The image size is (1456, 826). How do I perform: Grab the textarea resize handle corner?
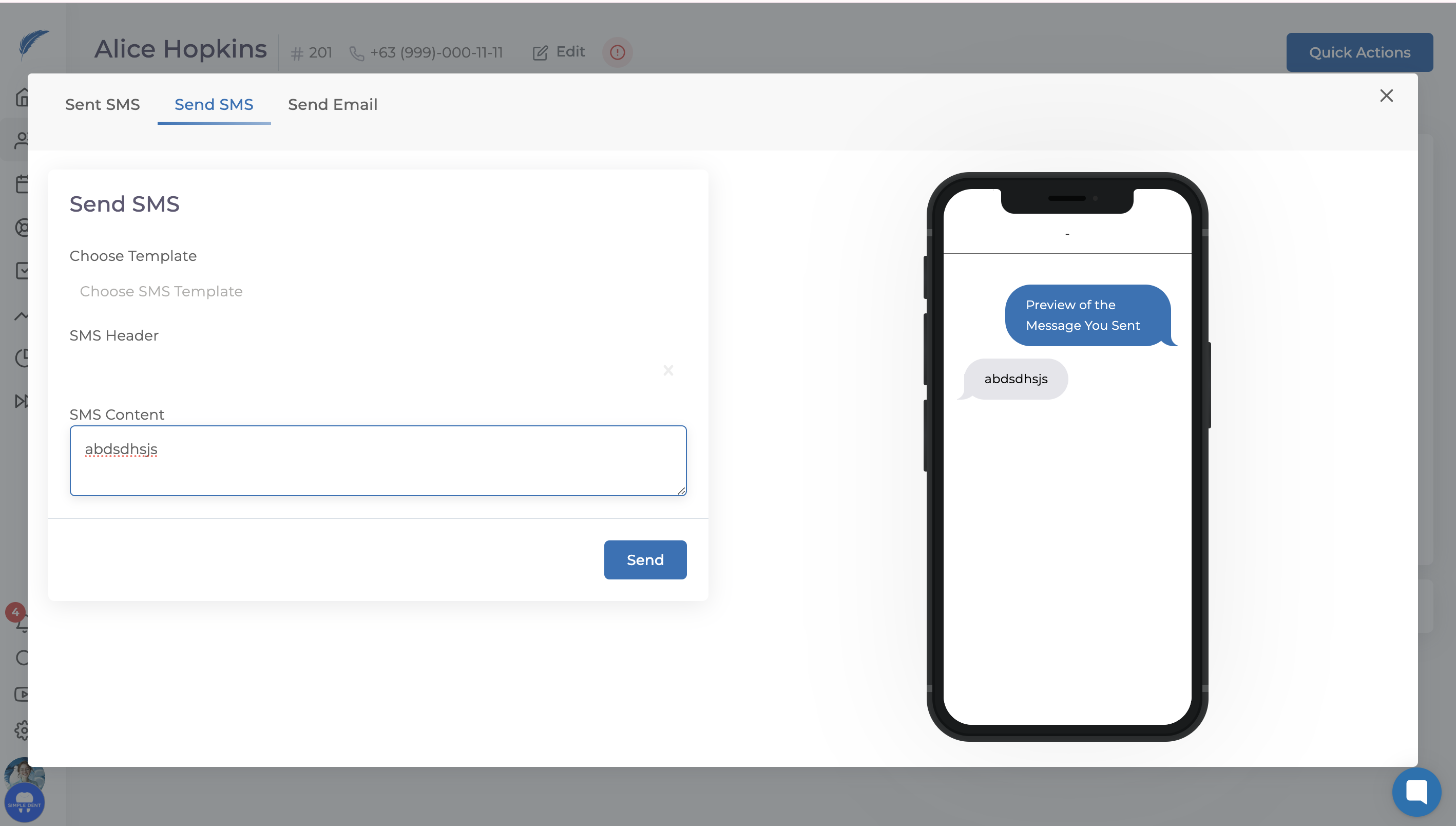coord(681,491)
